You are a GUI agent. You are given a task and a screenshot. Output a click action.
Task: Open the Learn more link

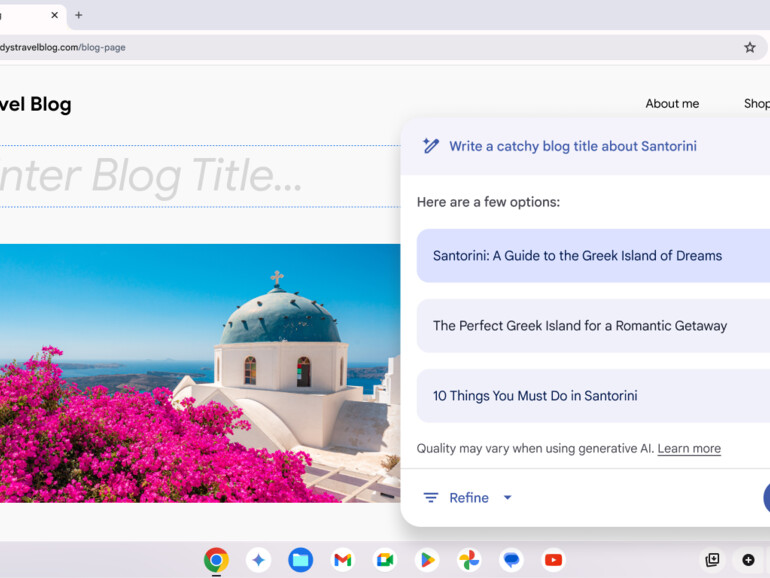click(x=689, y=448)
